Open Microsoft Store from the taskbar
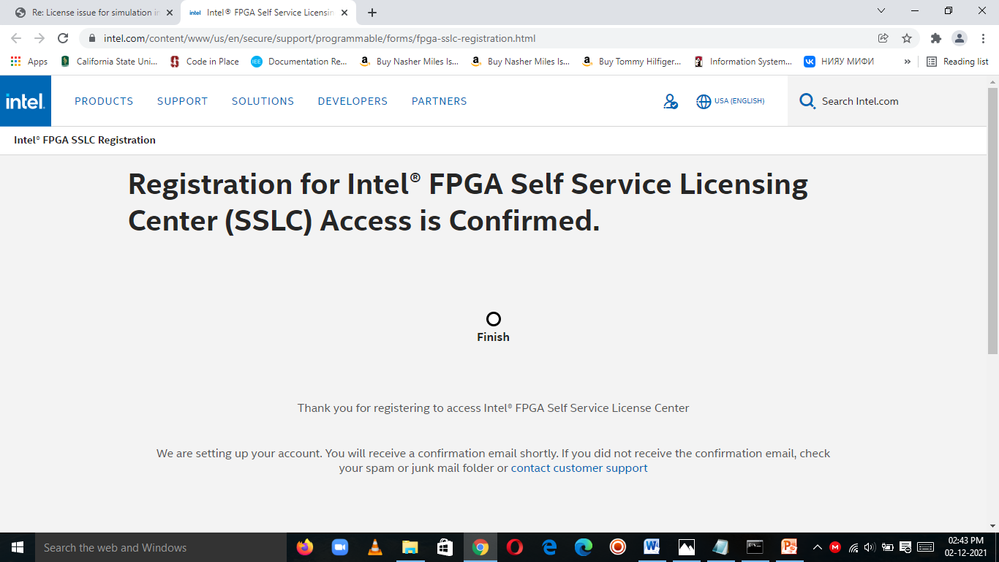This screenshot has width=999, height=562. point(445,547)
